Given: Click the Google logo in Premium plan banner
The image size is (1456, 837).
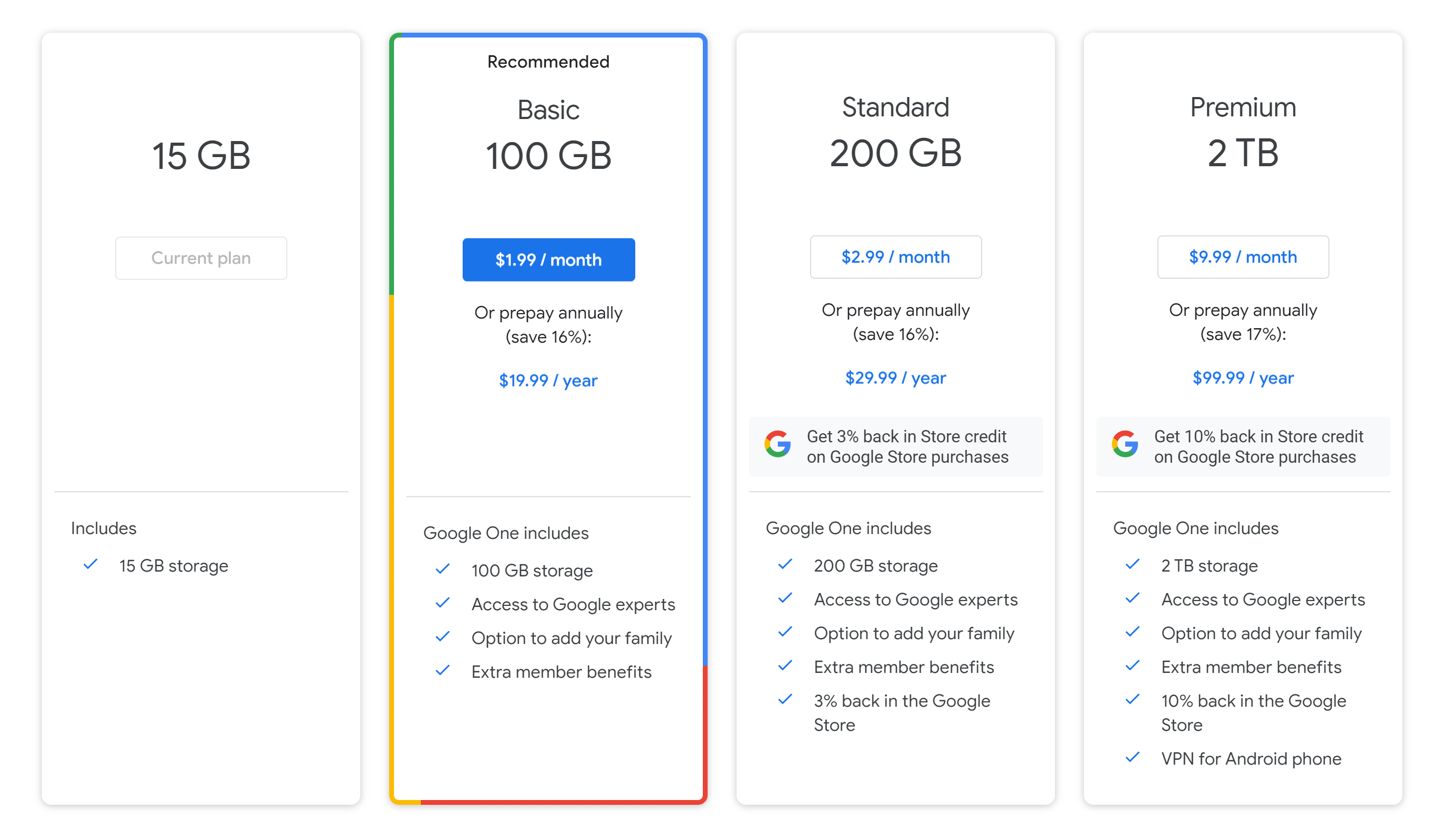Looking at the screenshot, I should click(x=1125, y=445).
